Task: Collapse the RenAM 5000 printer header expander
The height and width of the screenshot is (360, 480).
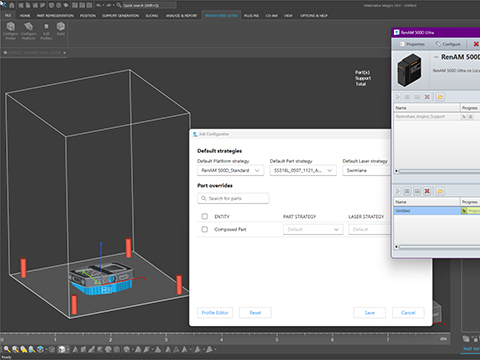Action: 436,57
